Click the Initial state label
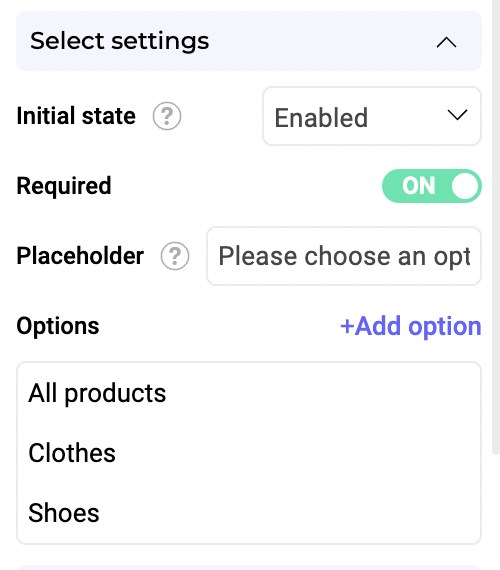Viewport: 500px width, 570px height. [x=76, y=116]
